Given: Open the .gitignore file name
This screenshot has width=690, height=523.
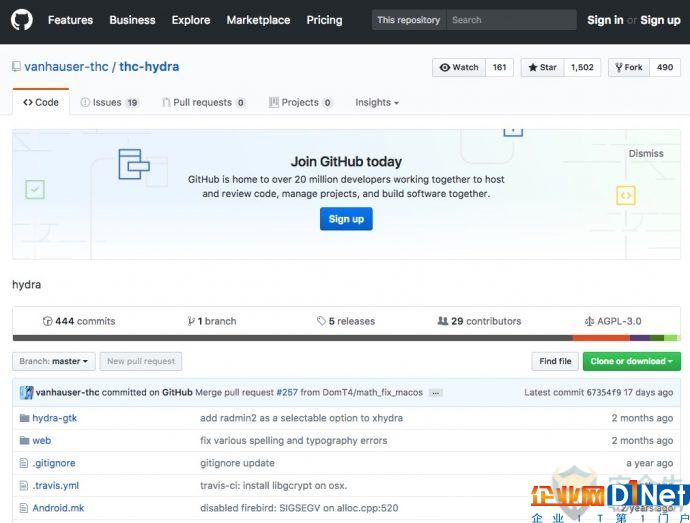Looking at the screenshot, I should (x=54, y=463).
